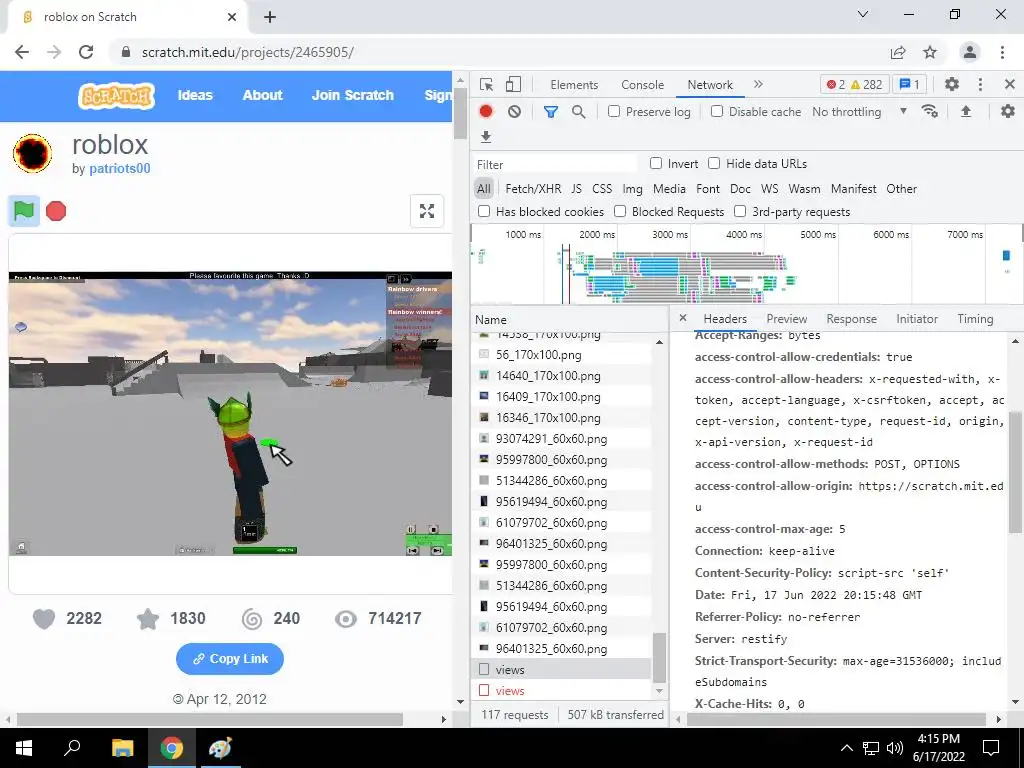Click the red stop sign button
The image size is (1024, 768).
click(x=56, y=211)
